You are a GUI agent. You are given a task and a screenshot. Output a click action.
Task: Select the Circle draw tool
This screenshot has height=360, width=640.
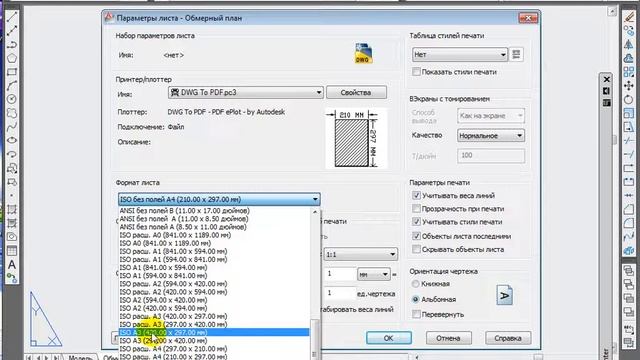tap(11, 99)
